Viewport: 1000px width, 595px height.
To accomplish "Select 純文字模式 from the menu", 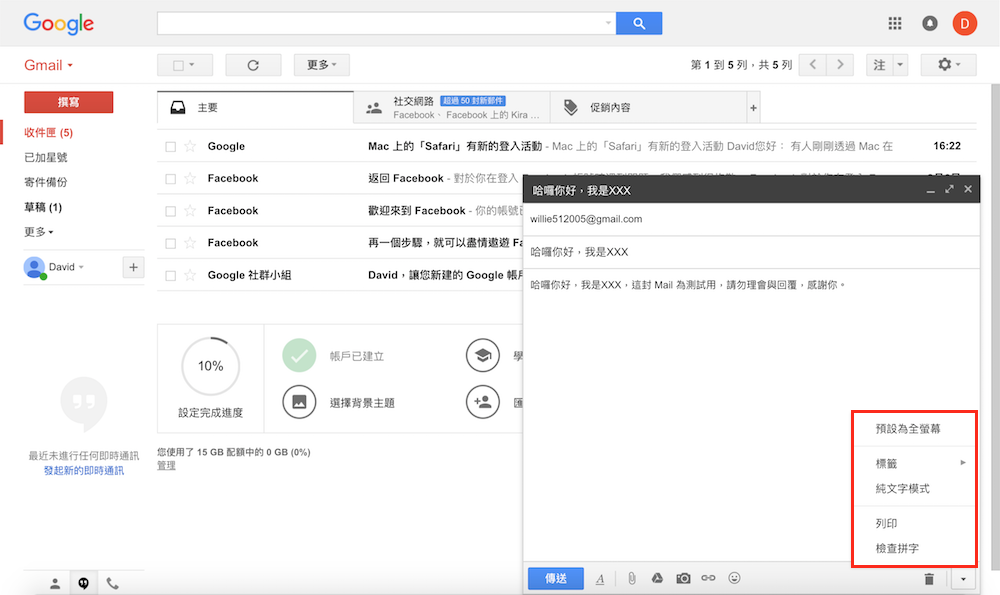I will click(902, 488).
